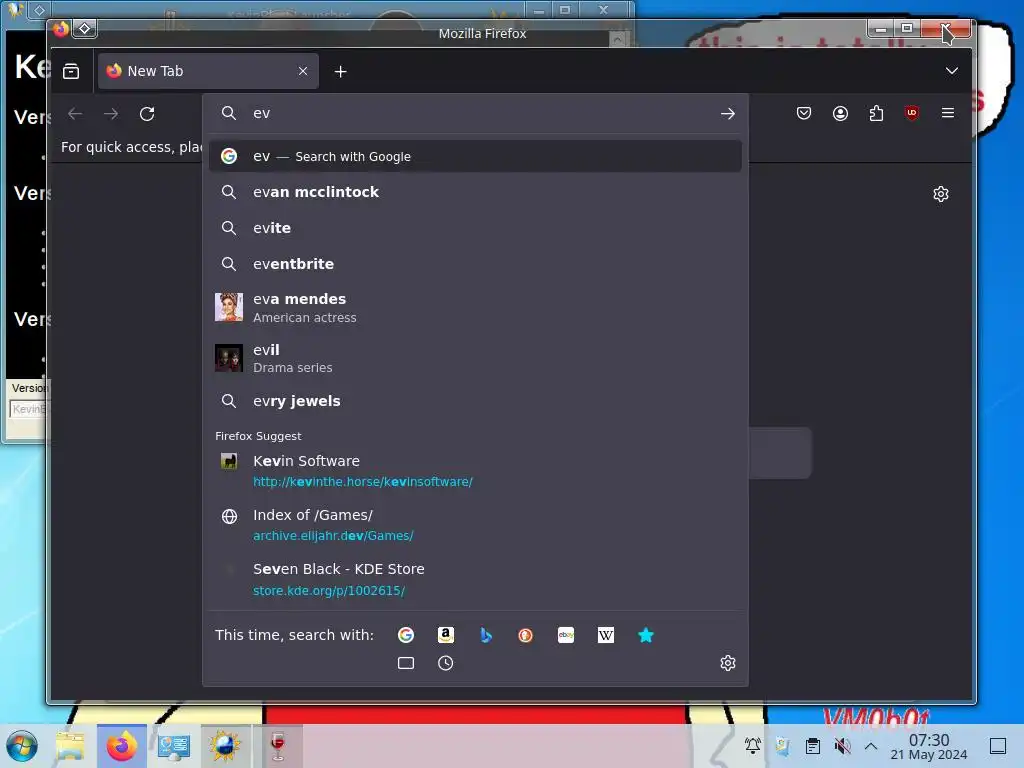Open the Firefox hamburger application menu
The height and width of the screenshot is (768, 1024).
948,113
